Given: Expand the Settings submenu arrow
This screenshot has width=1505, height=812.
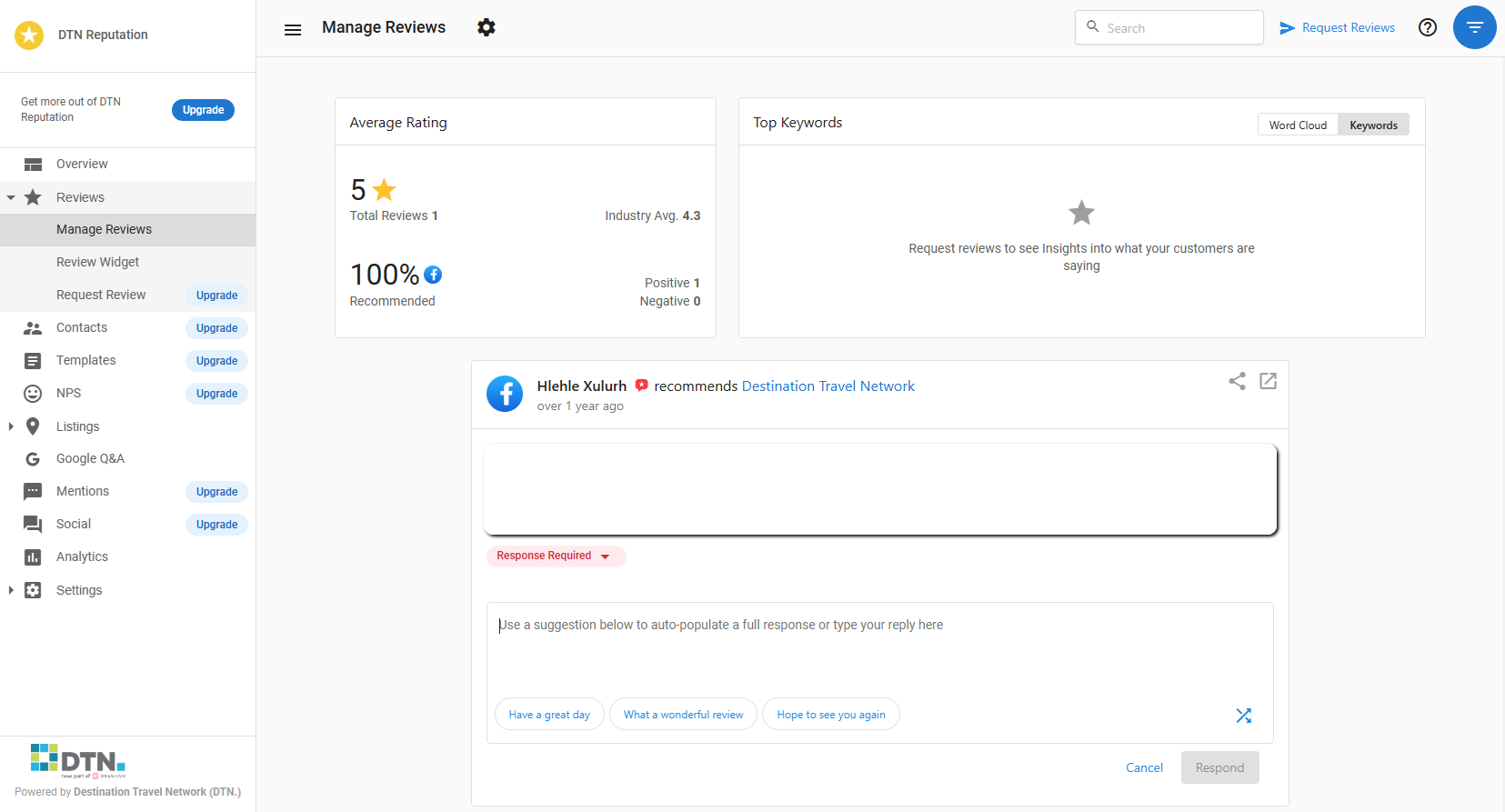Looking at the screenshot, I should (11, 590).
